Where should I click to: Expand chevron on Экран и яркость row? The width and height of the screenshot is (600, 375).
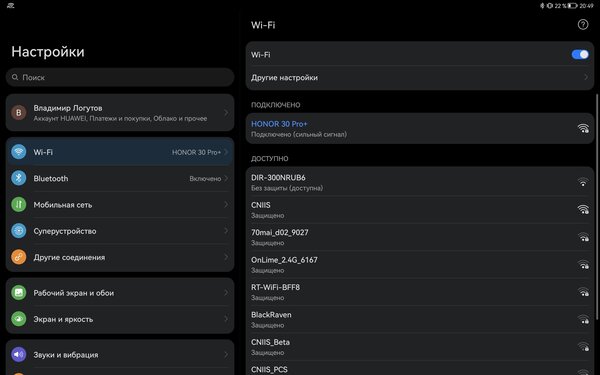[226, 319]
